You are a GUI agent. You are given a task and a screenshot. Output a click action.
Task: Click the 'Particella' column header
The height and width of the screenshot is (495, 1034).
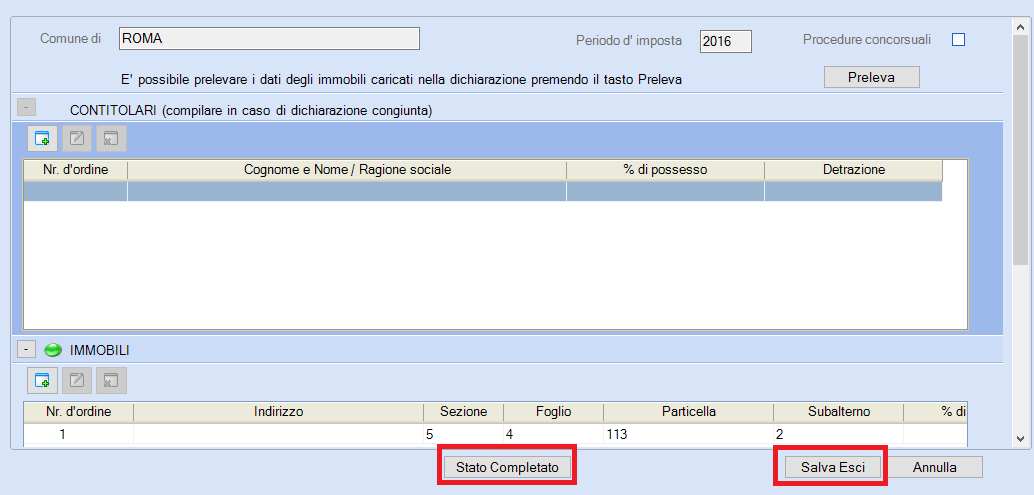pos(688,412)
